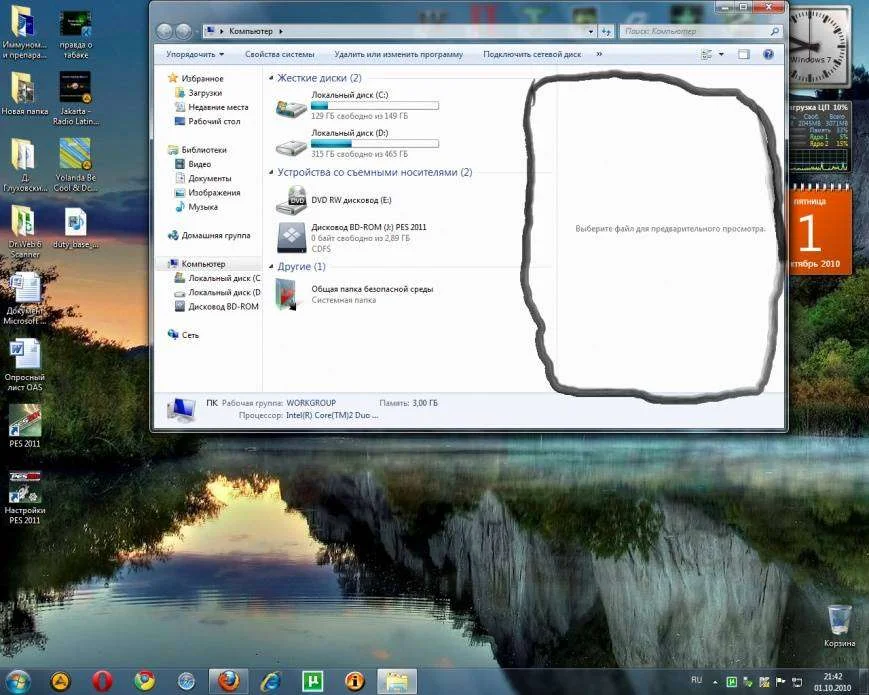
Task: Open Yolanda Be Cool desktop audio file
Action: coord(75,165)
